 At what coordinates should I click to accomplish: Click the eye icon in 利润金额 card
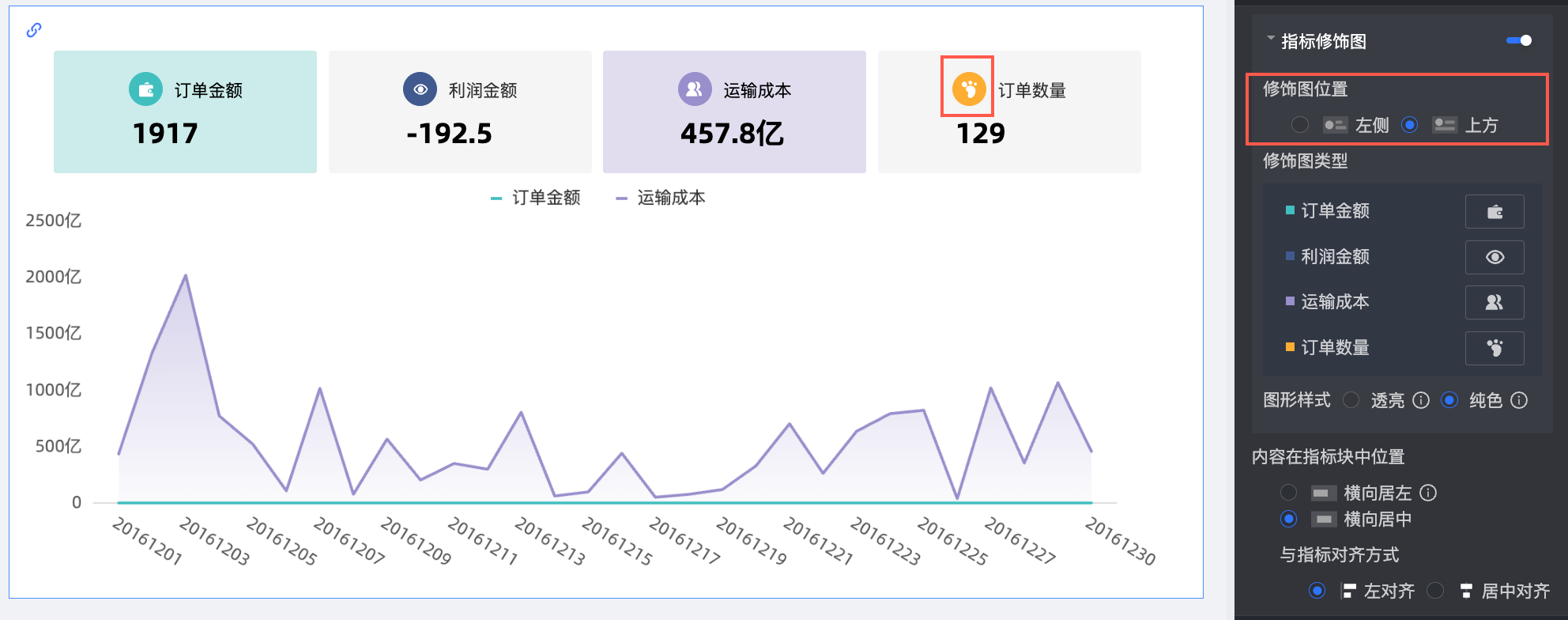pos(420,89)
